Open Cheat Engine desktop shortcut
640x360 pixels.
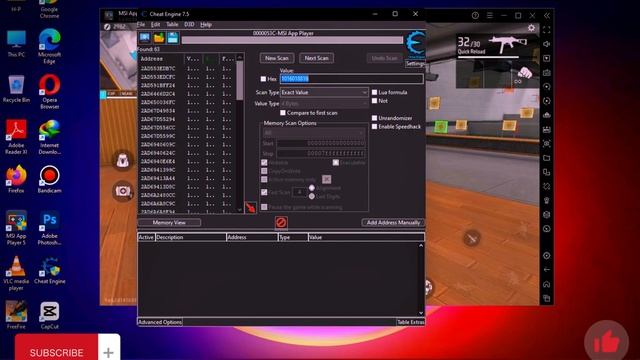tap(50, 270)
